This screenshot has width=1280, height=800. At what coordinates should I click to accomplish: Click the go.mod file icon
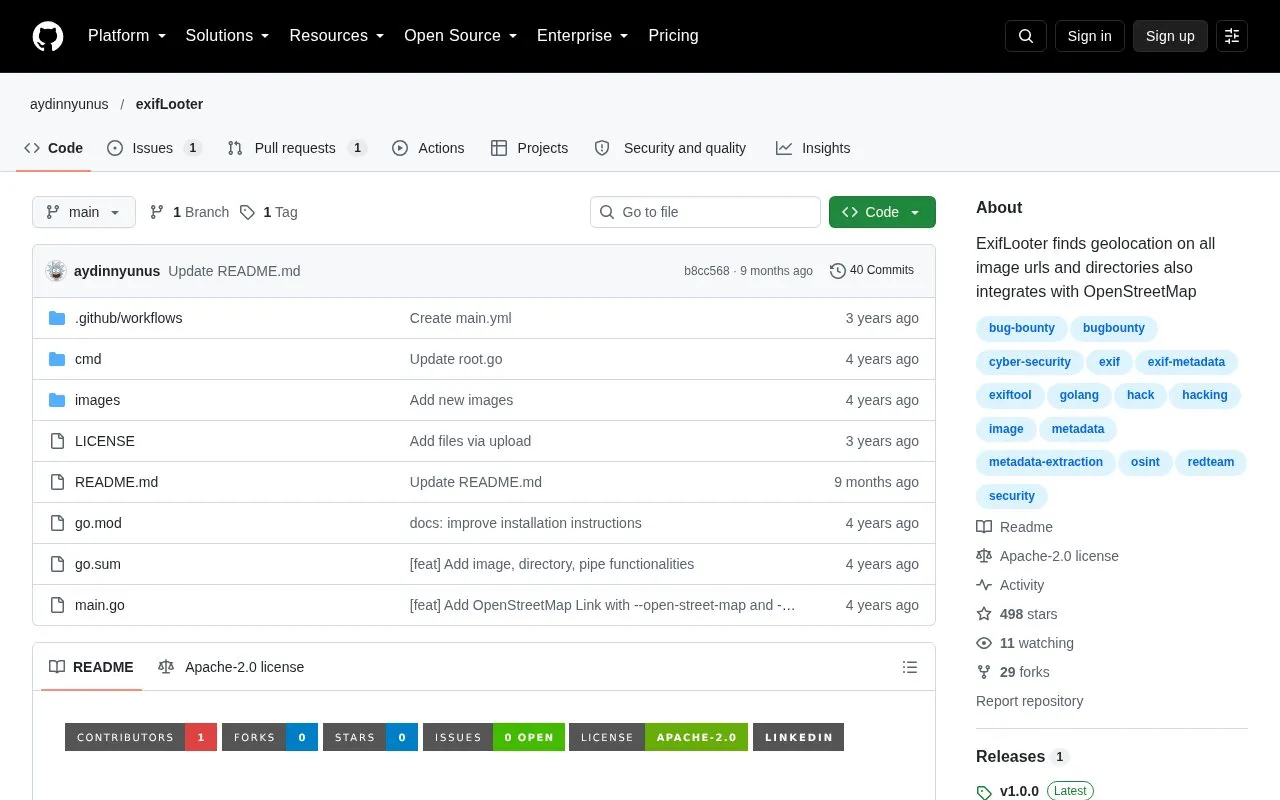pyautogui.click(x=57, y=523)
